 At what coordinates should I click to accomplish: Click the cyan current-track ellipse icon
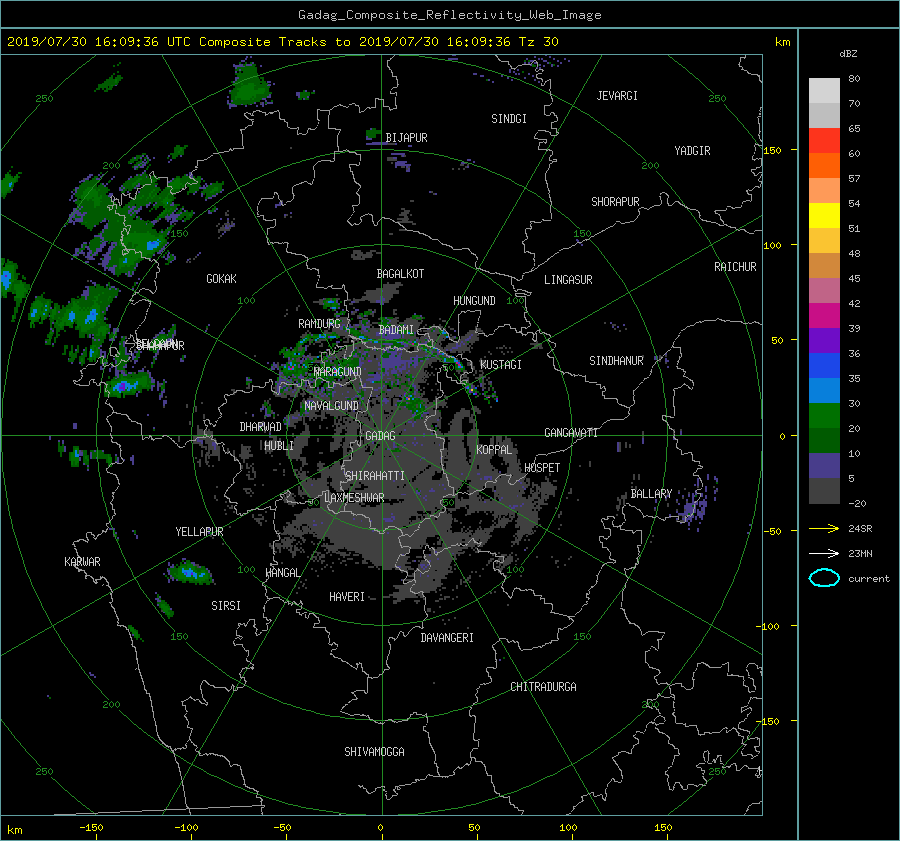824,578
